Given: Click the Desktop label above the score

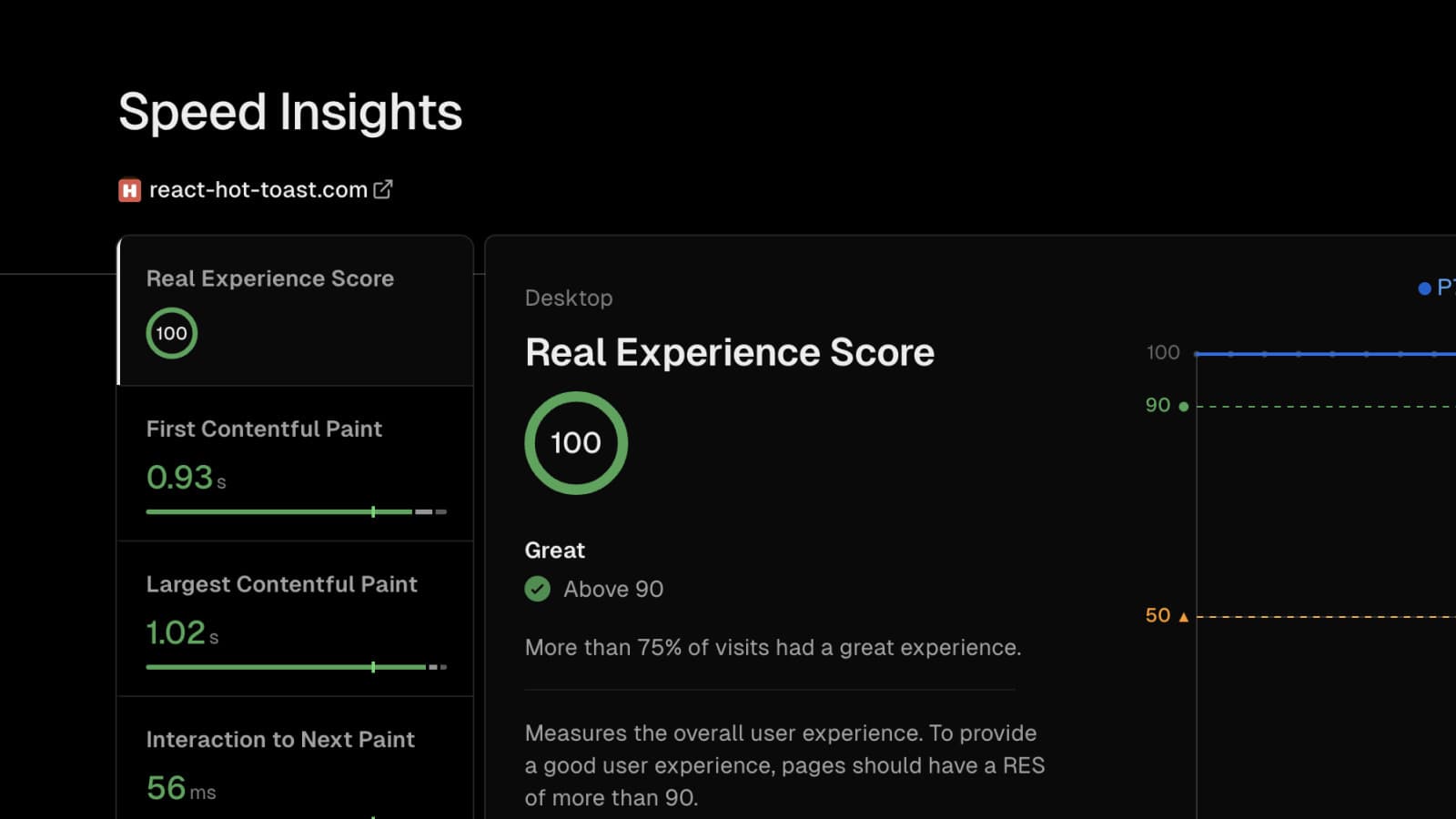Looking at the screenshot, I should coord(569,298).
